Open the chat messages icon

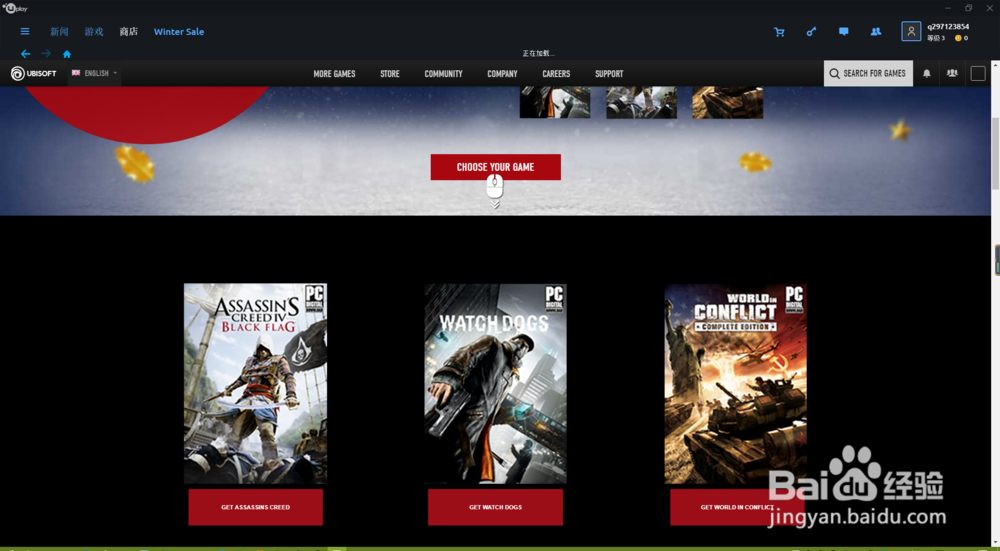point(844,31)
